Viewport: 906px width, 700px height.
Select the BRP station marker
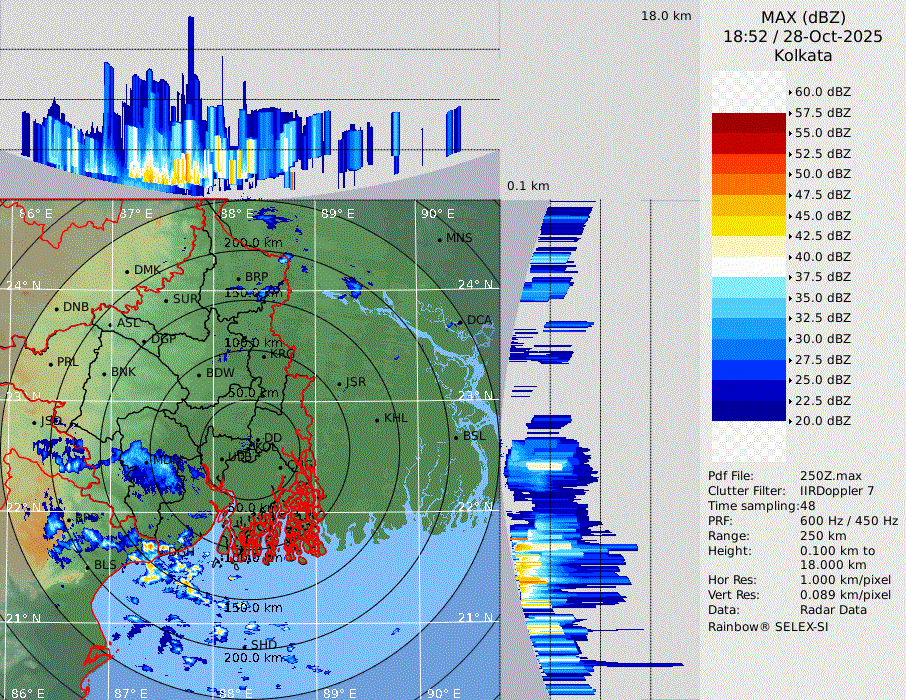pyautogui.click(x=239, y=278)
